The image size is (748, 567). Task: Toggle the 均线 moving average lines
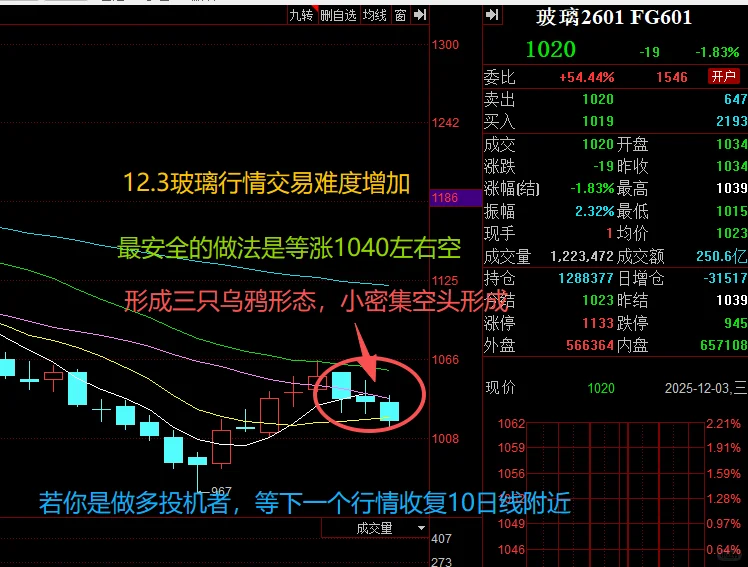pos(374,15)
